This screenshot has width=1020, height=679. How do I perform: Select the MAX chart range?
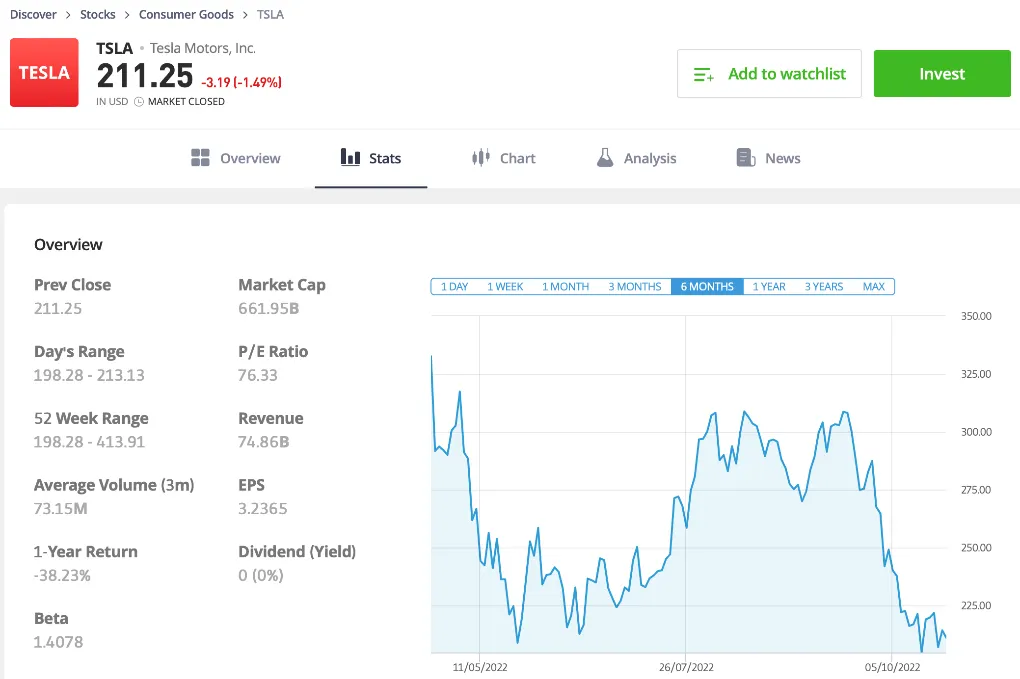tap(874, 286)
